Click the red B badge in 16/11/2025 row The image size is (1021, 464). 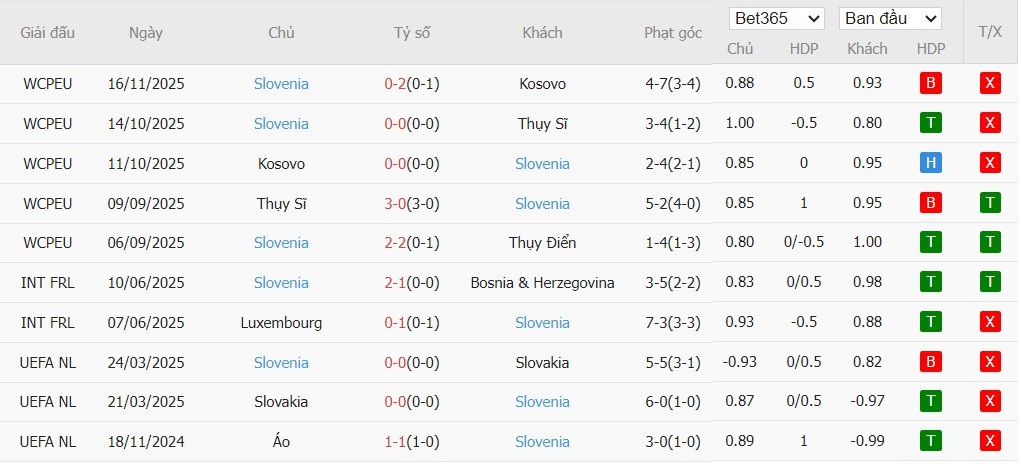point(931,84)
